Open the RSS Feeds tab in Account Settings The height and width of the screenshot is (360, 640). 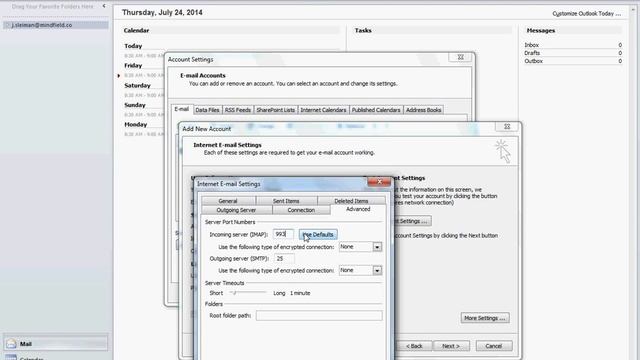(238, 110)
